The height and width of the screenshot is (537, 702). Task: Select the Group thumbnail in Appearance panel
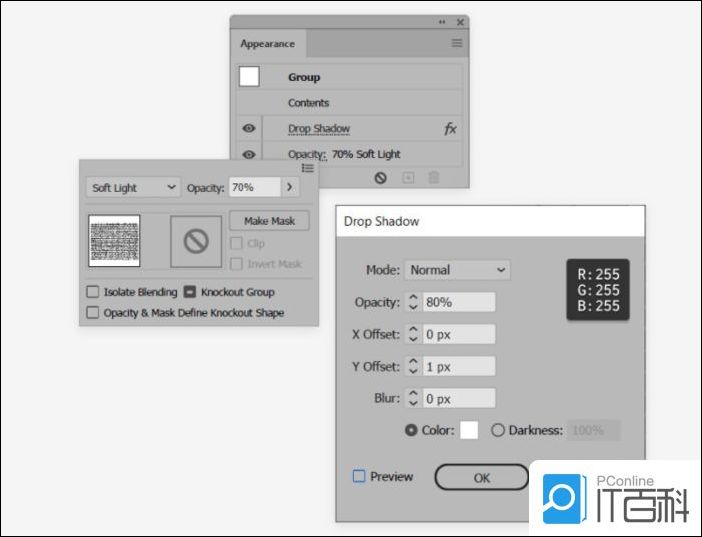coord(249,76)
